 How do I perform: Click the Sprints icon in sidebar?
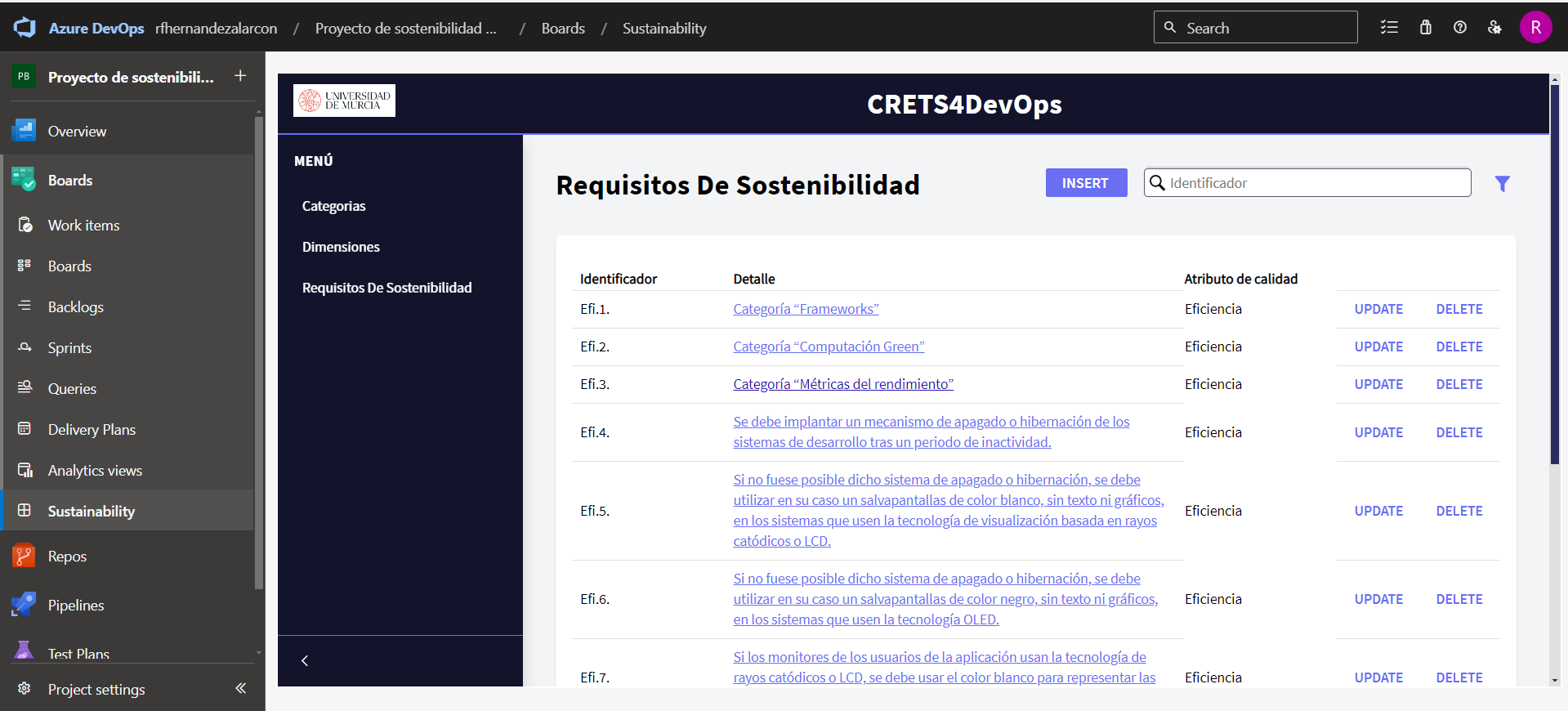[x=25, y=347]
